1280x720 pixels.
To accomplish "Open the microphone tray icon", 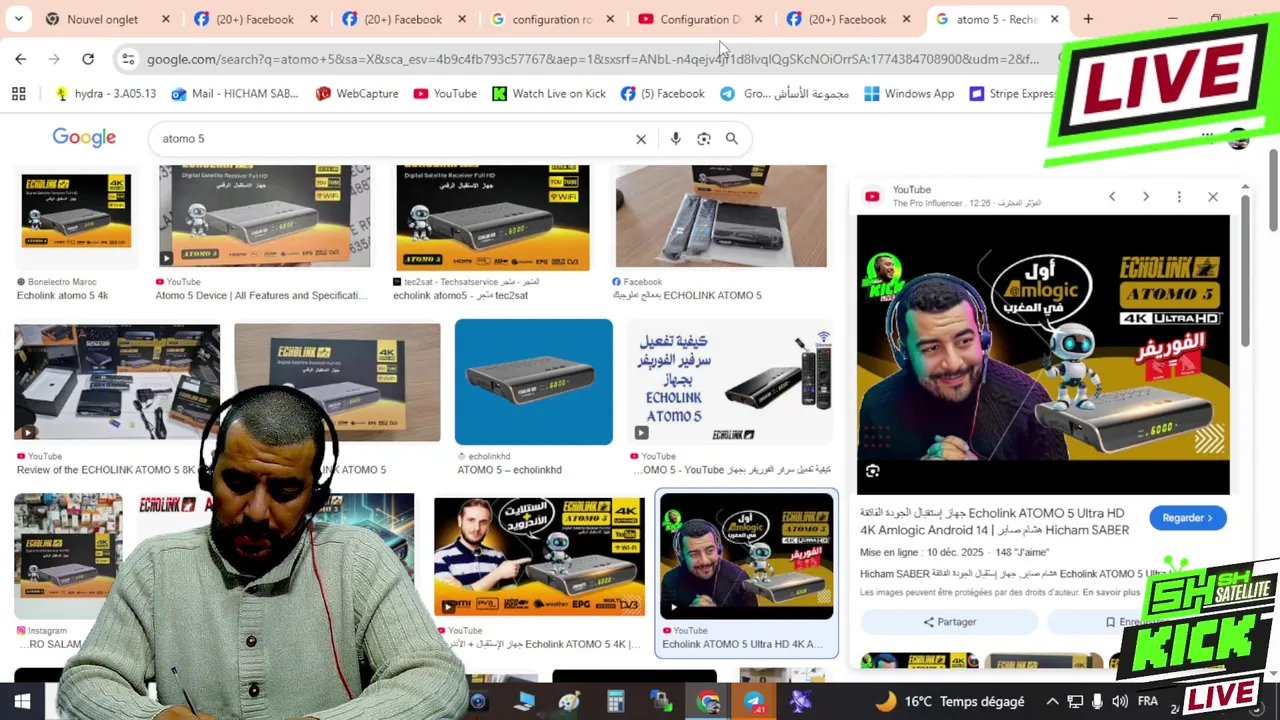I will pos(1098,702).
